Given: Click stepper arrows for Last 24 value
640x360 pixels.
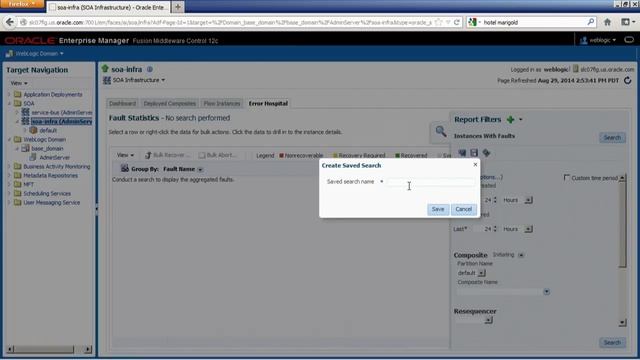Looking at the screenshot, I should (495, 229).
